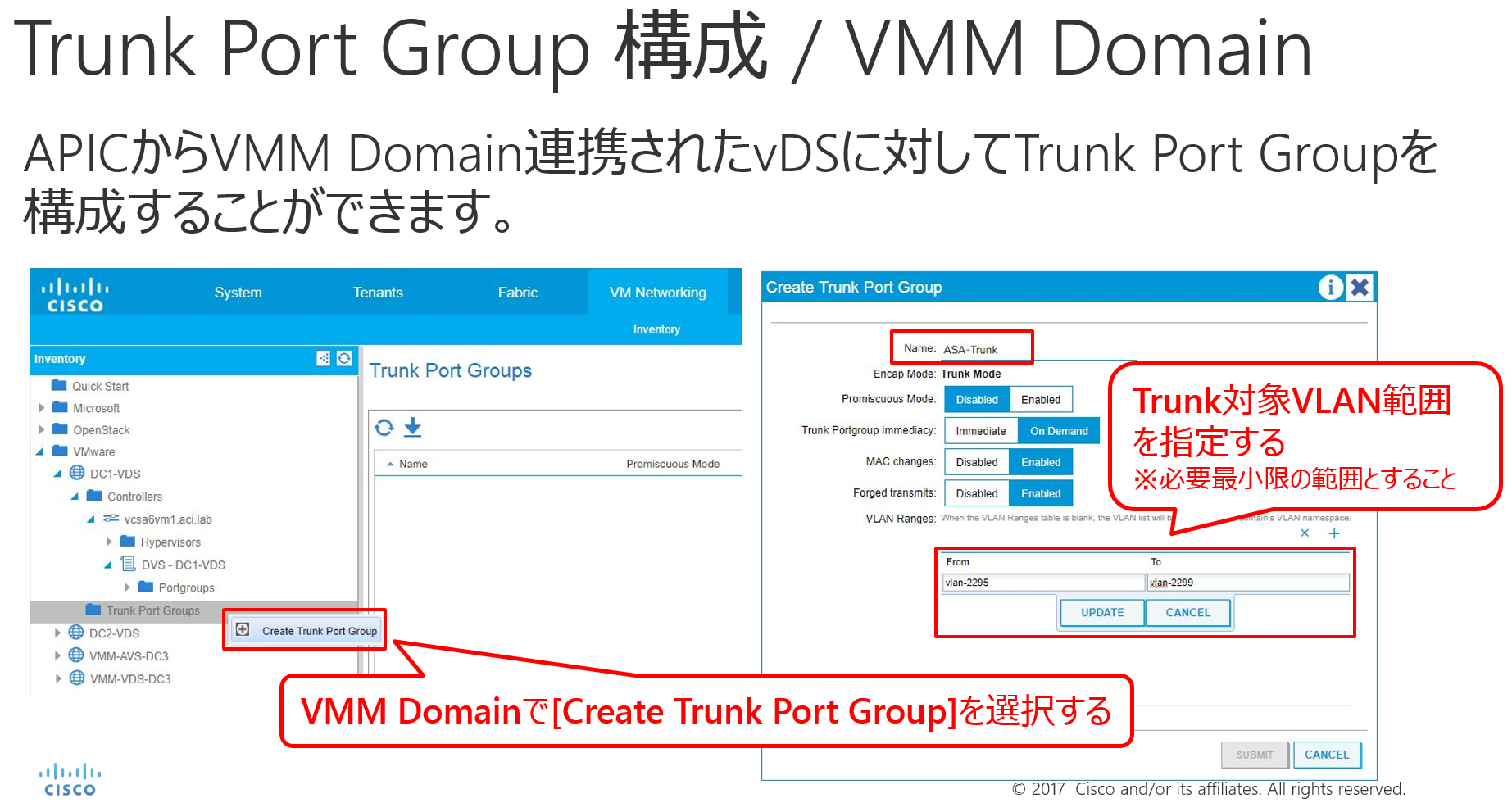This screenshot has height=812, width=1512.
Task: Click the Microsoft folder icon
Action: [60, 407]
